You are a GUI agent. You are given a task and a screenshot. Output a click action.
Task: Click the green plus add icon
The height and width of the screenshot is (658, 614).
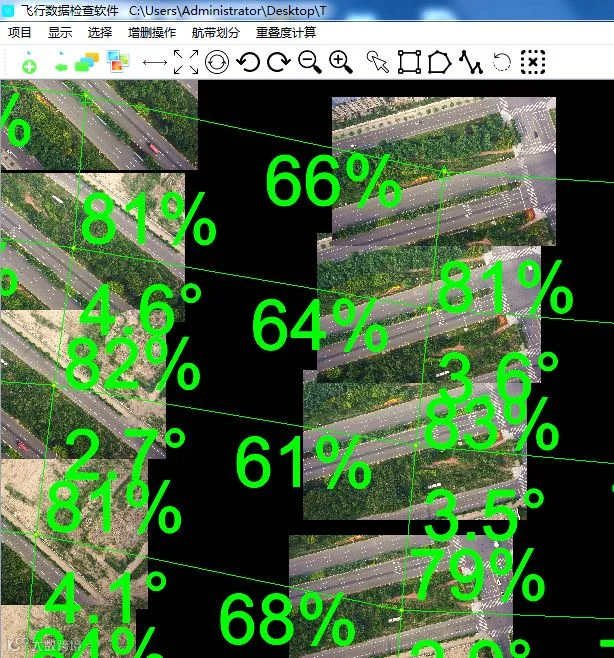[29, 62]
